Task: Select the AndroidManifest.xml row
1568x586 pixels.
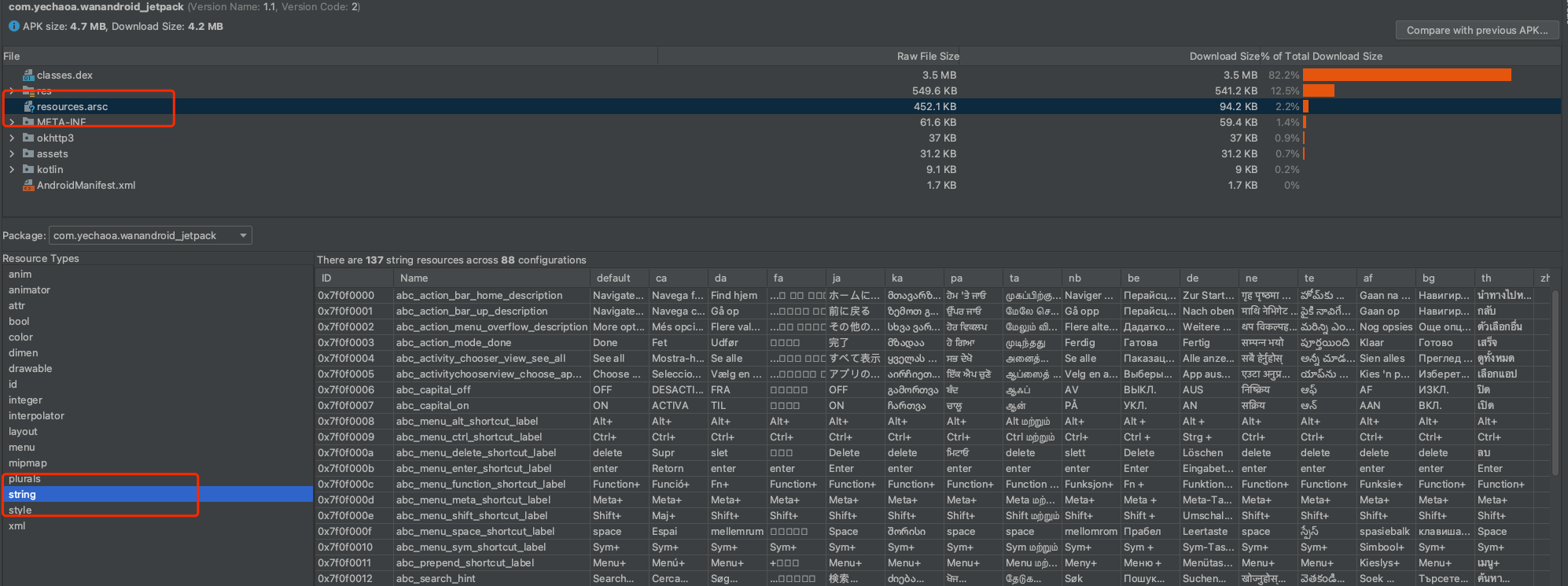Action: tap(781, 186)
